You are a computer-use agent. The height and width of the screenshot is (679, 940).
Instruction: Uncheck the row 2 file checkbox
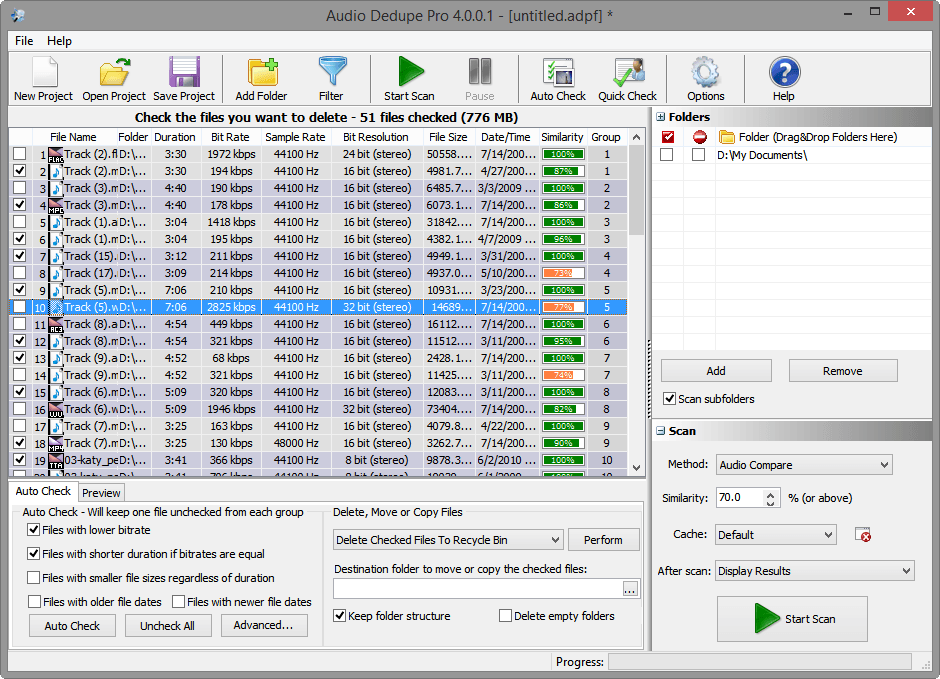(x=20, y=171)
